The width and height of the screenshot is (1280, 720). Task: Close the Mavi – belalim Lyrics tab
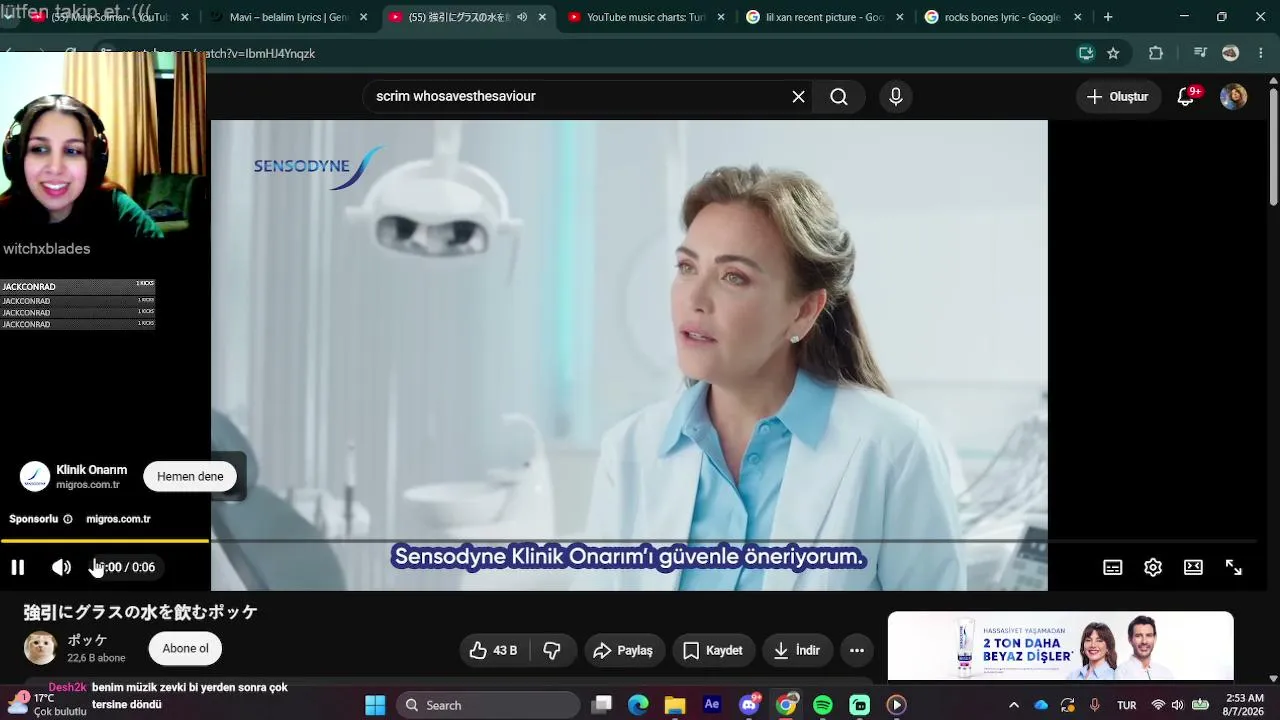coord(364,17)
